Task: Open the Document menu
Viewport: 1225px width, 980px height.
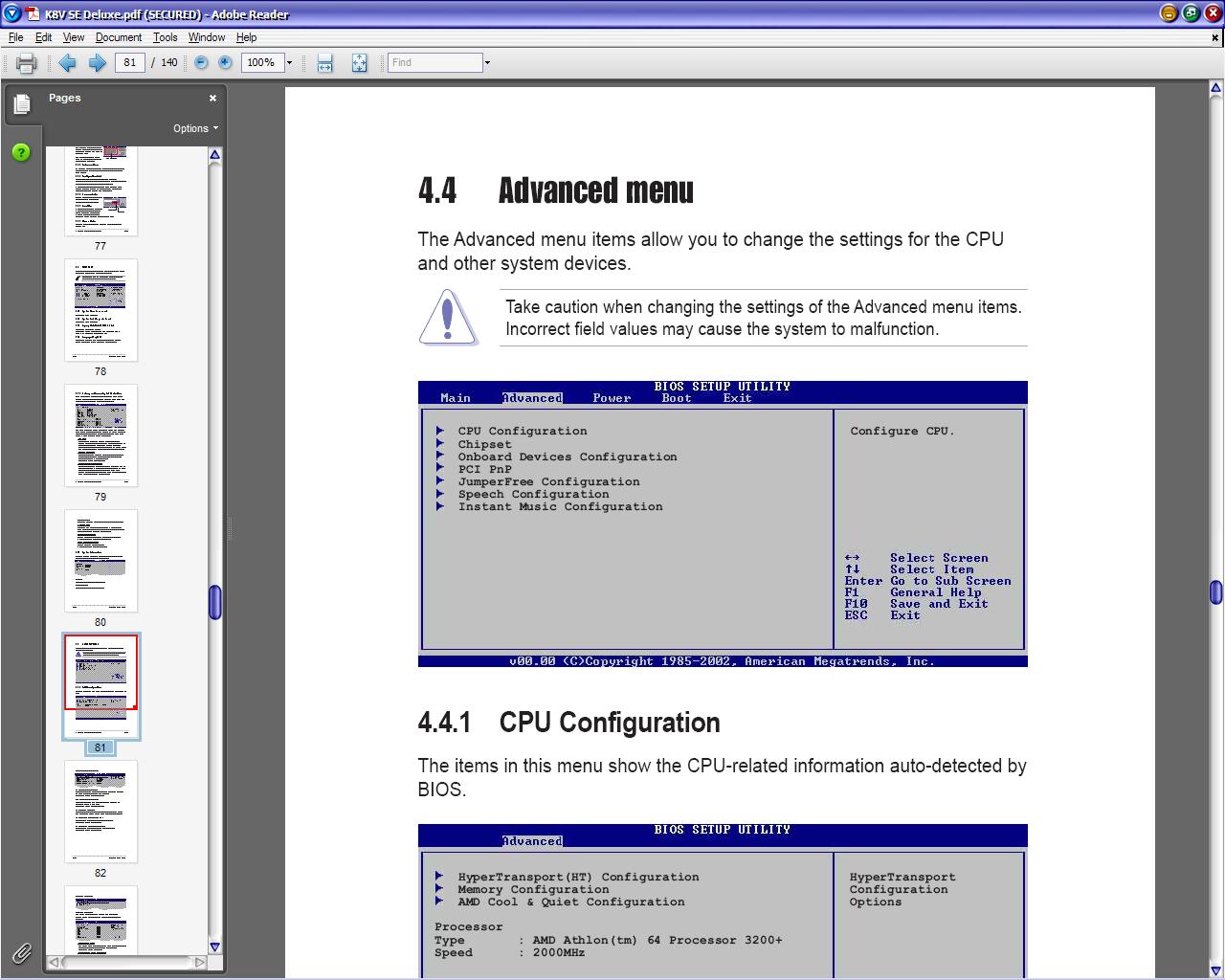Action: [x=119, y=37]
